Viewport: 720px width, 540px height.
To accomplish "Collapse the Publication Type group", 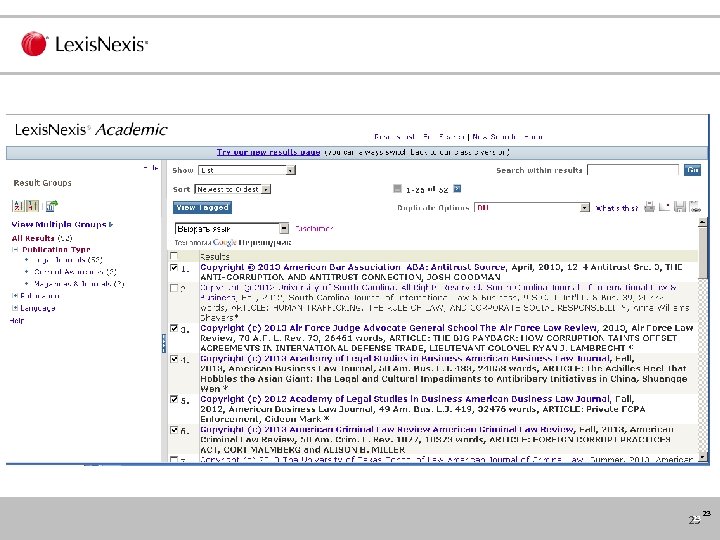I will click(15, 249).
